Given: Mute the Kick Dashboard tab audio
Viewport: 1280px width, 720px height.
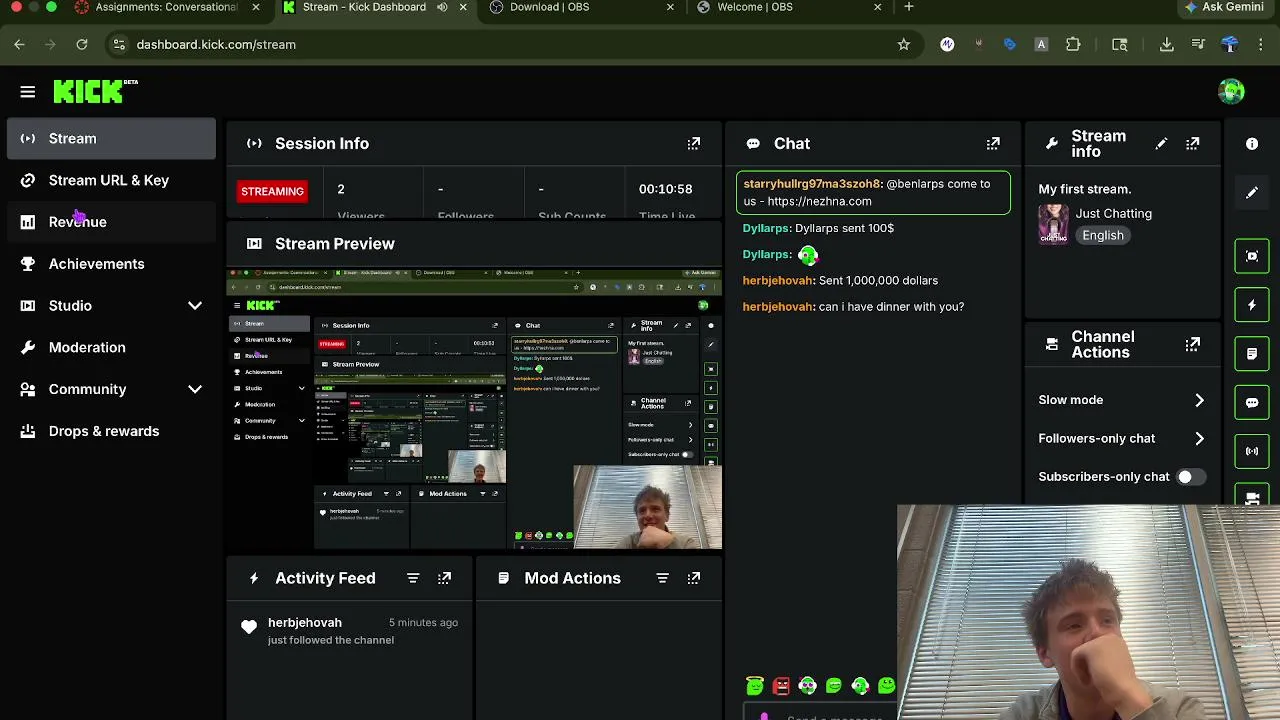Looking at the screenshot, I should tap(442, 7).
